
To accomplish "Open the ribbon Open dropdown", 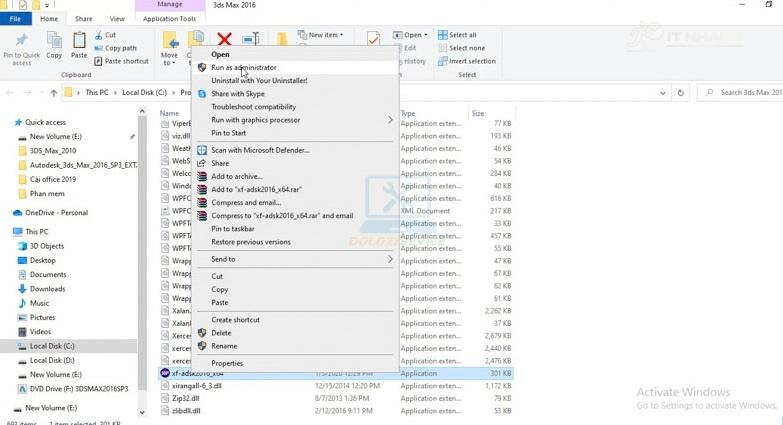I will click(410, 35).
